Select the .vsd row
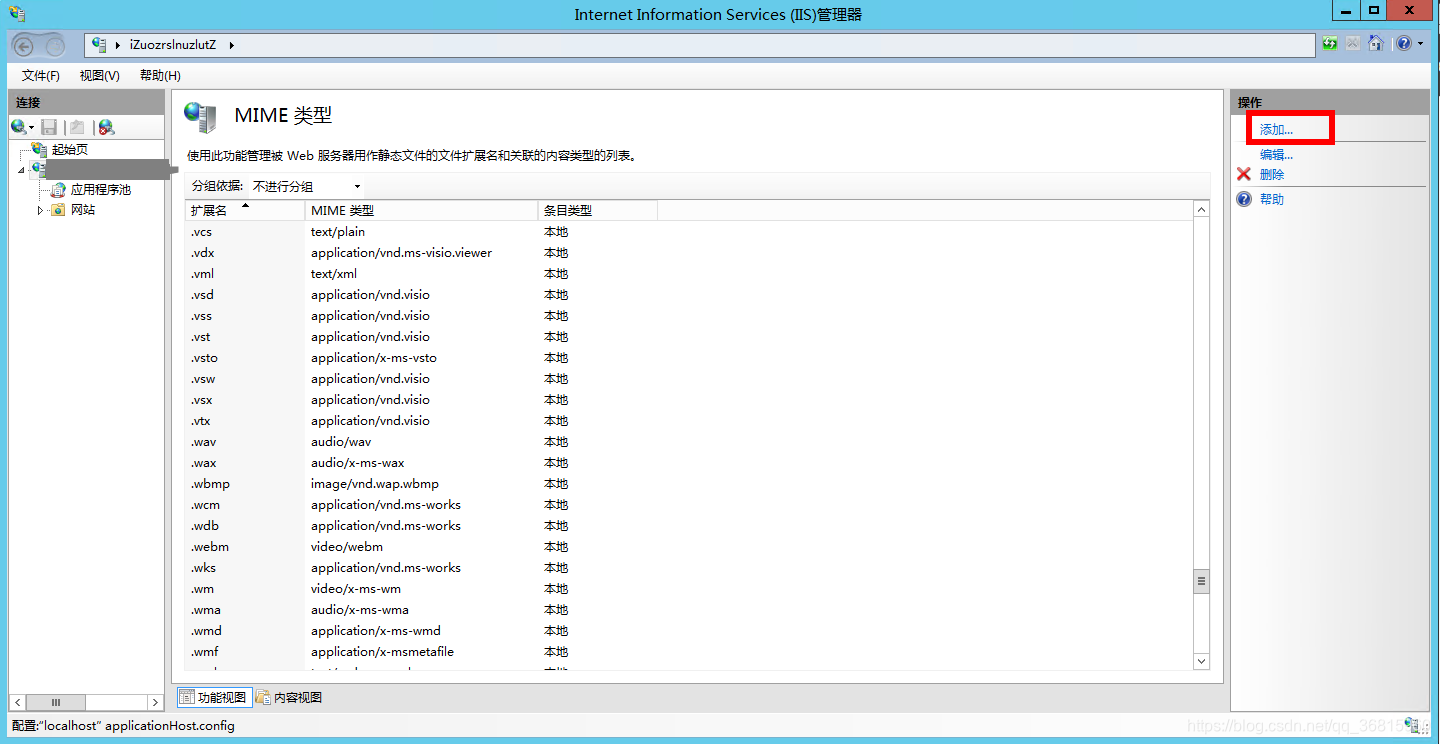Viewport: 1440px width, 744px height. 689,295
